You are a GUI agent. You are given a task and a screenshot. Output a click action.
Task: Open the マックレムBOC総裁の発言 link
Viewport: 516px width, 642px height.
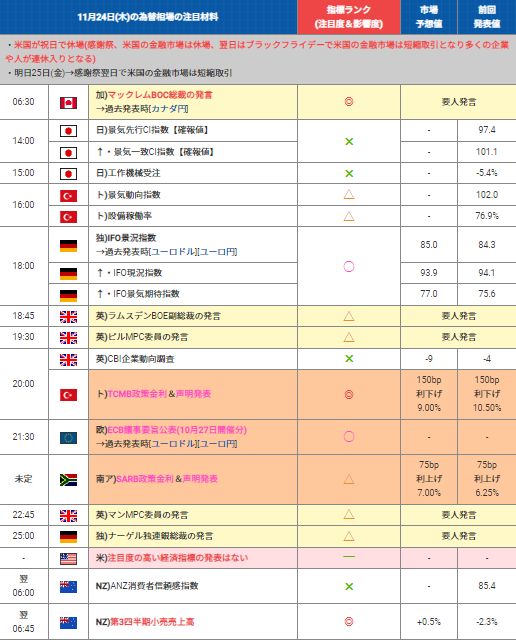tap(160, 95)
